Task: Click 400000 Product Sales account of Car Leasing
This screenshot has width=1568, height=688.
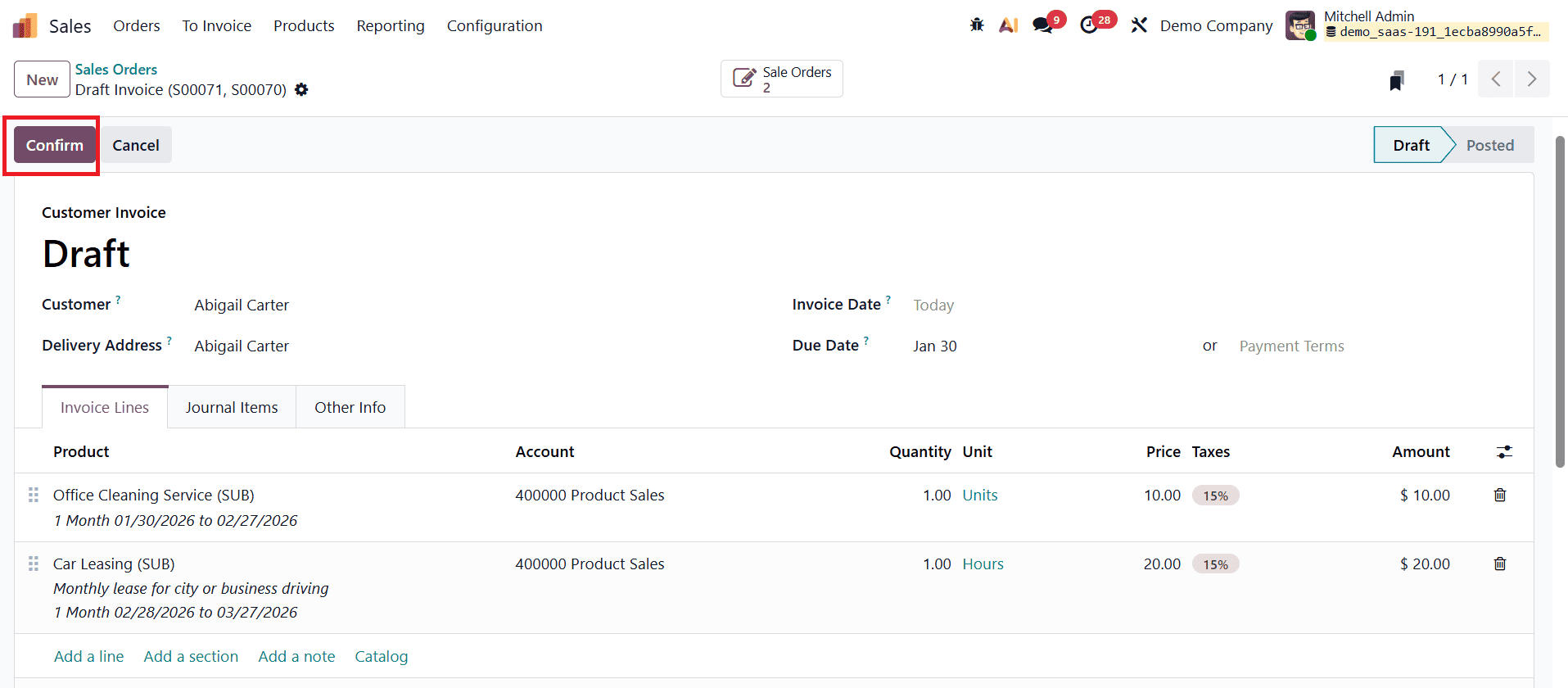Action: click(590, 564)
